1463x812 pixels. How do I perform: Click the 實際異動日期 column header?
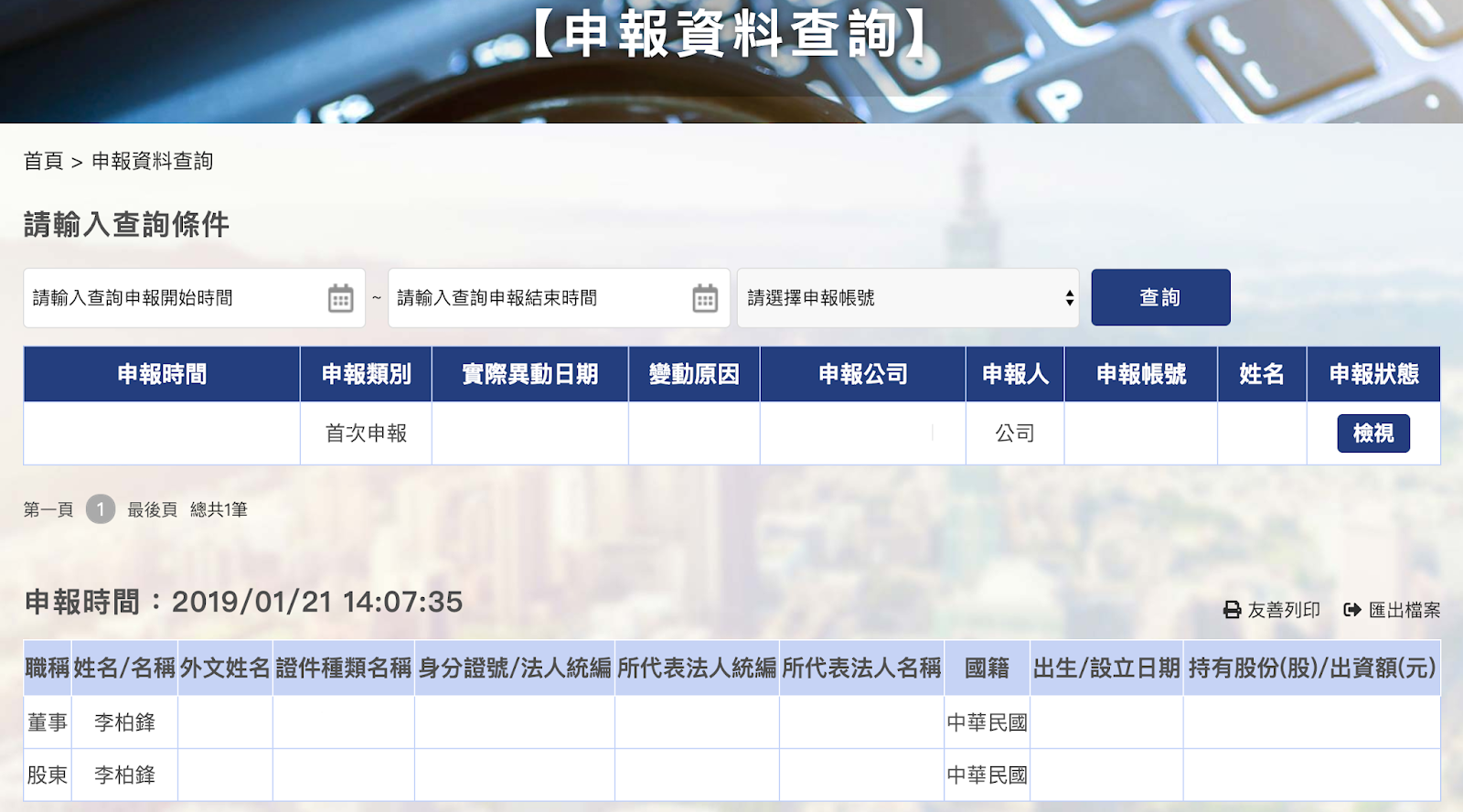[x=530, y=374]
